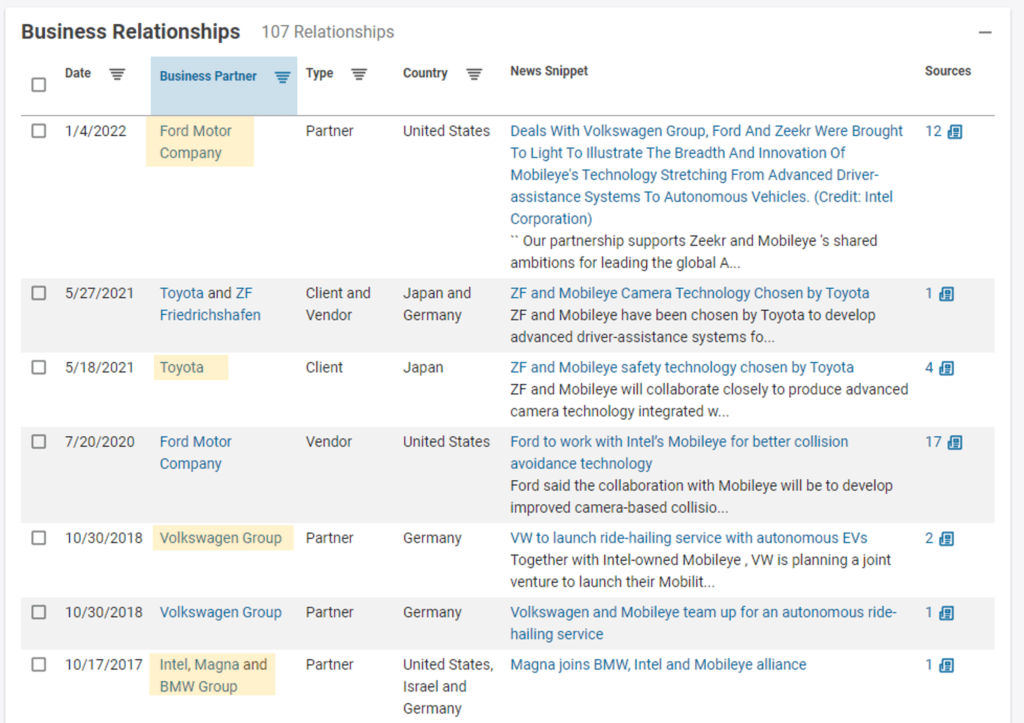Open 'VW to launch ride-hailing service' headline
Screen dimensions: 1024x723
(x=688, y=538)
